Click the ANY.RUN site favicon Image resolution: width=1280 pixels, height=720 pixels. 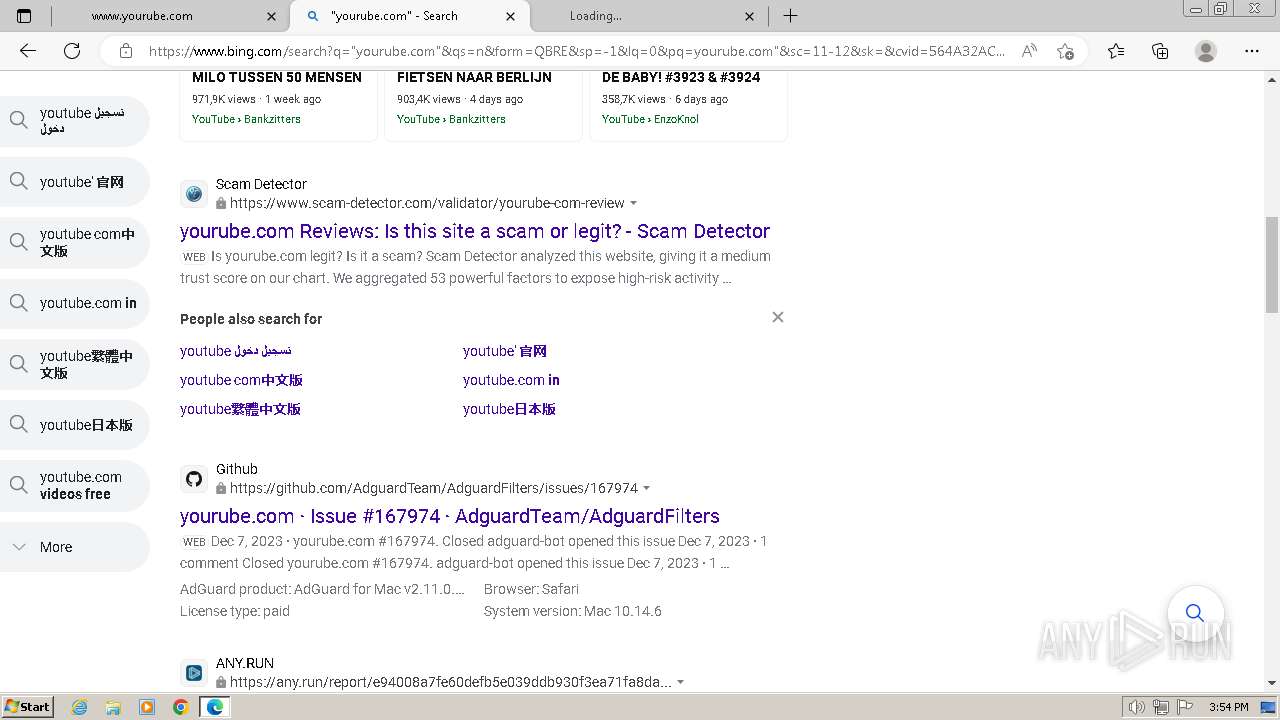194,673
